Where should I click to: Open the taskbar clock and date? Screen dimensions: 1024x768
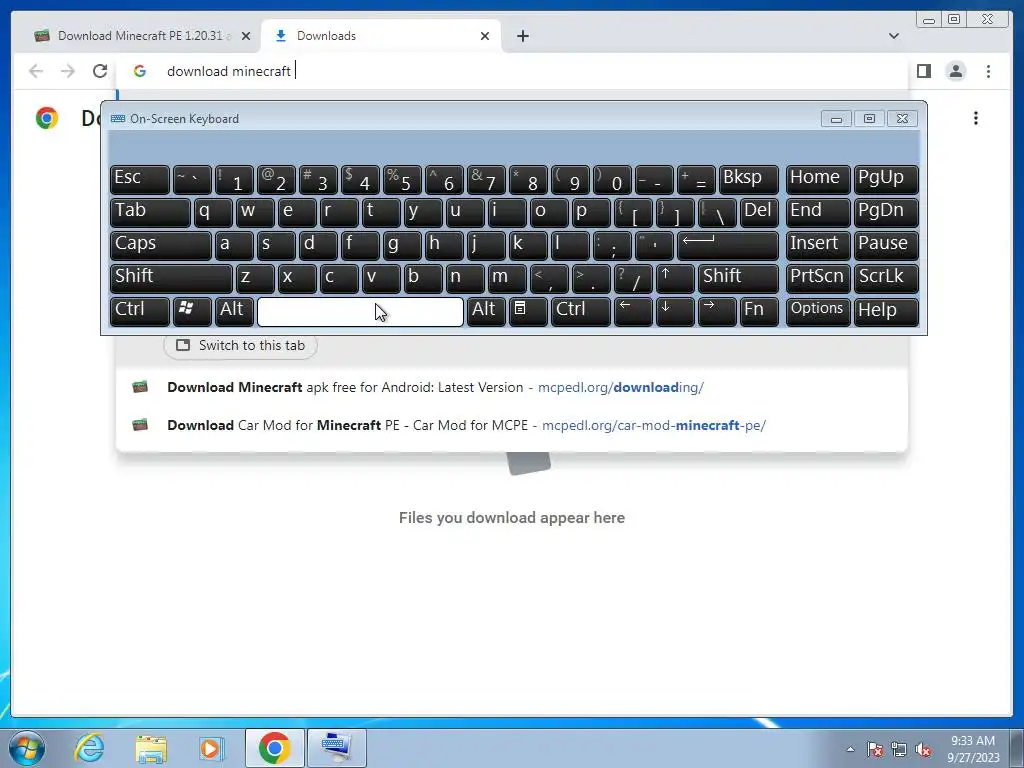[x=973, y=748]
